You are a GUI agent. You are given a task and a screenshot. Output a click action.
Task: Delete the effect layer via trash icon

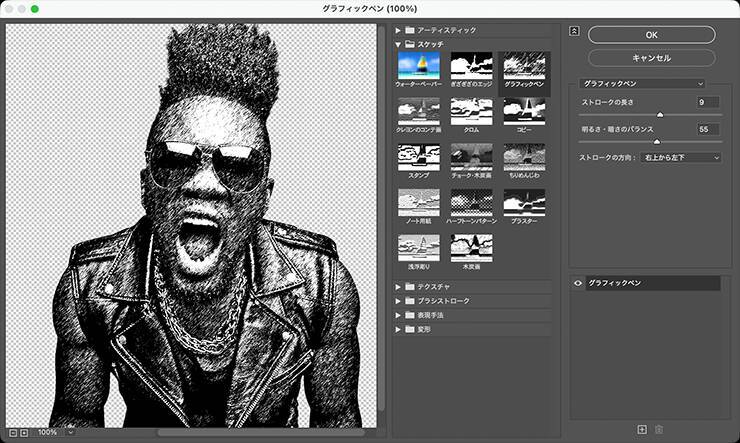coord(659,429)
